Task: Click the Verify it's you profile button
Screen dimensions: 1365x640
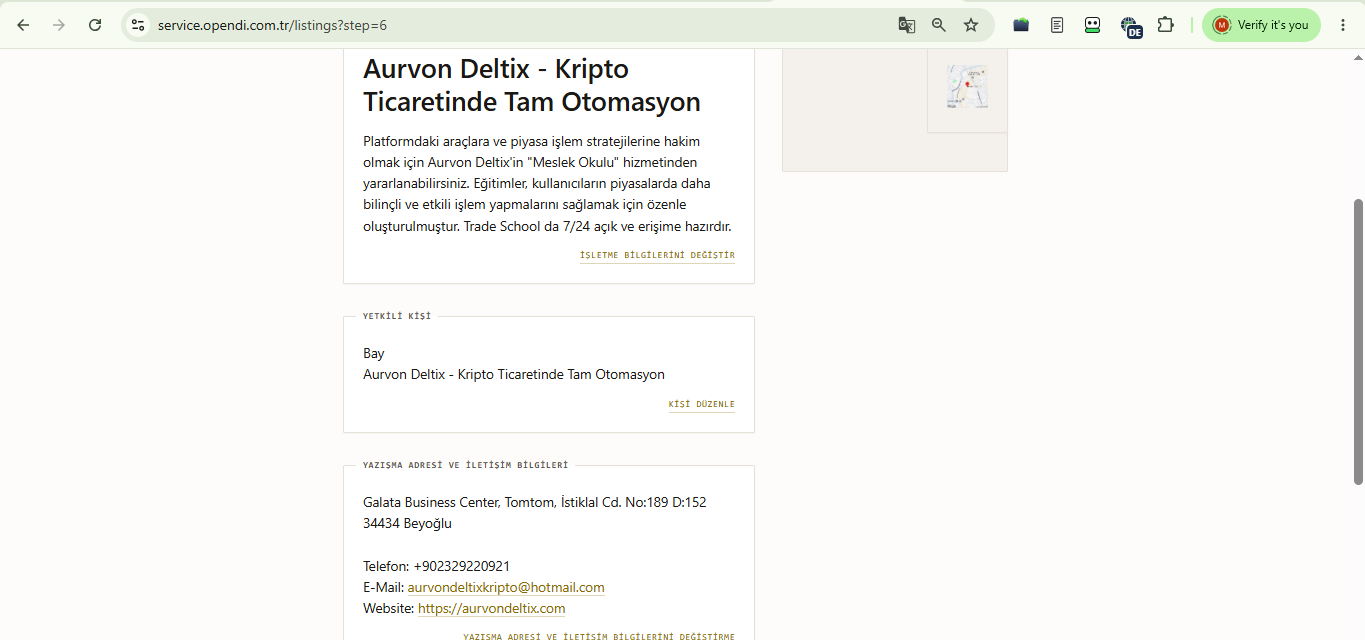Action: tap(1261, 25)
